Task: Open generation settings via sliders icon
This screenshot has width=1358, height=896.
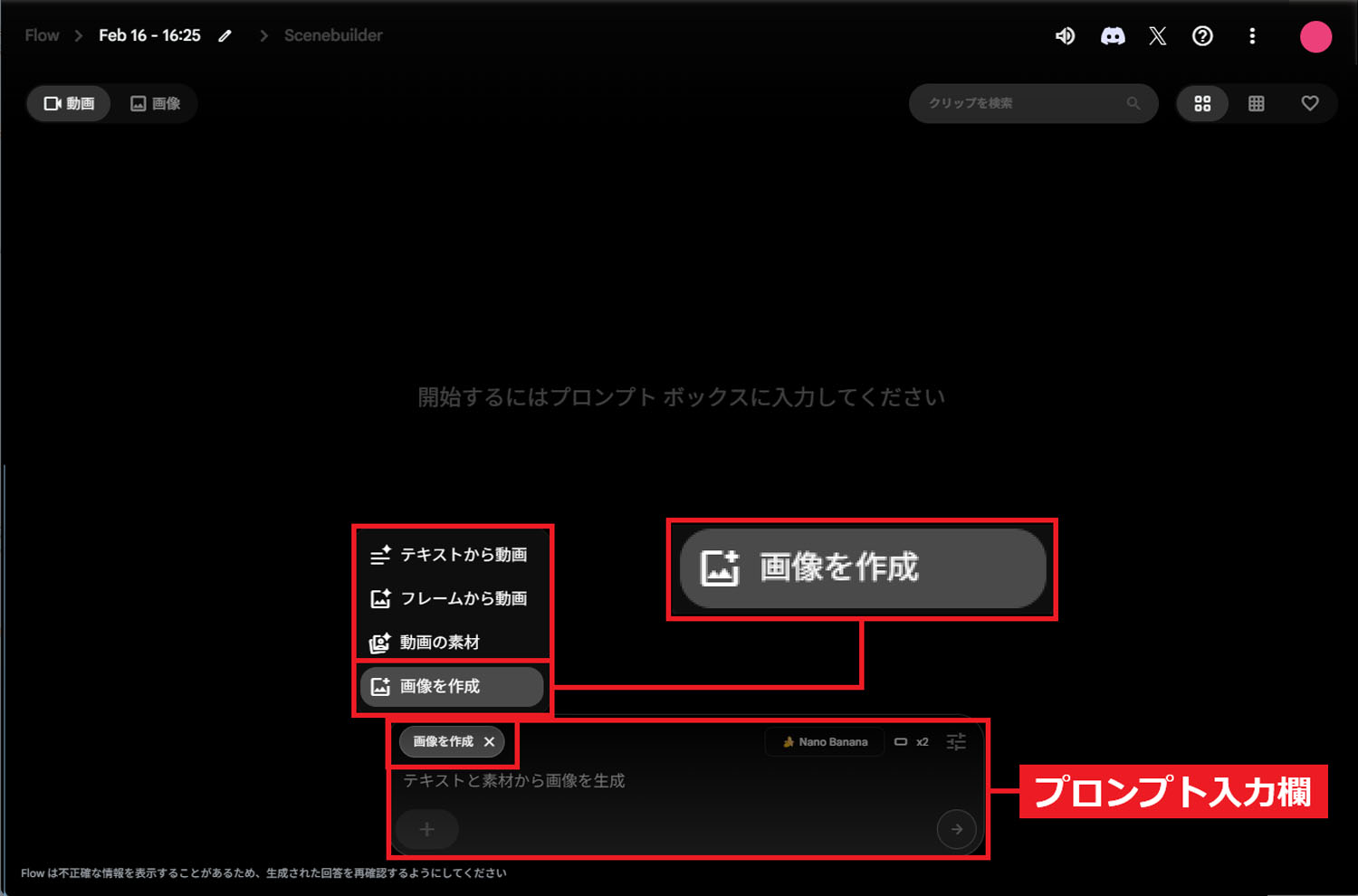Action: point(956,741)
